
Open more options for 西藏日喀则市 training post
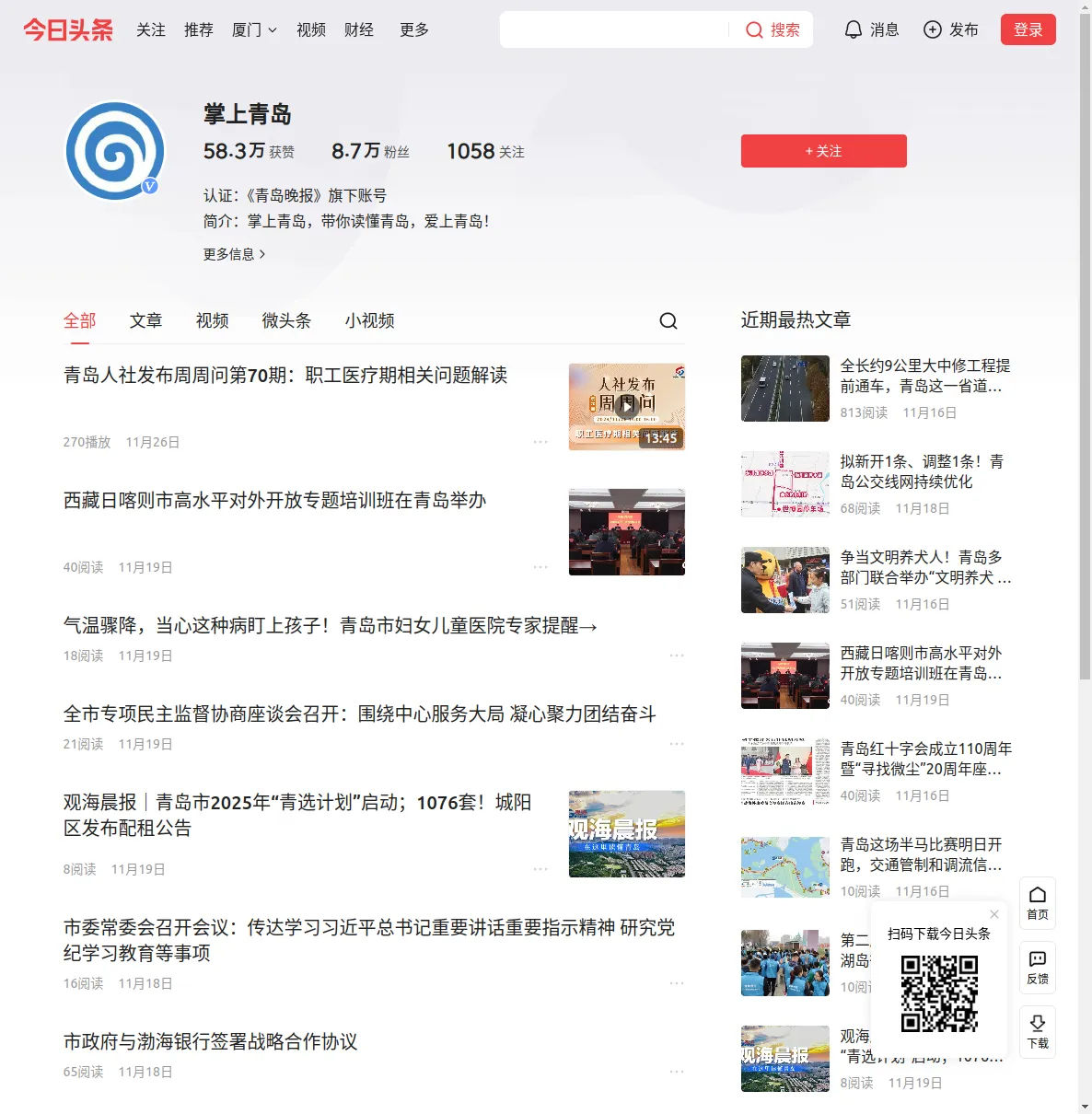540,567
